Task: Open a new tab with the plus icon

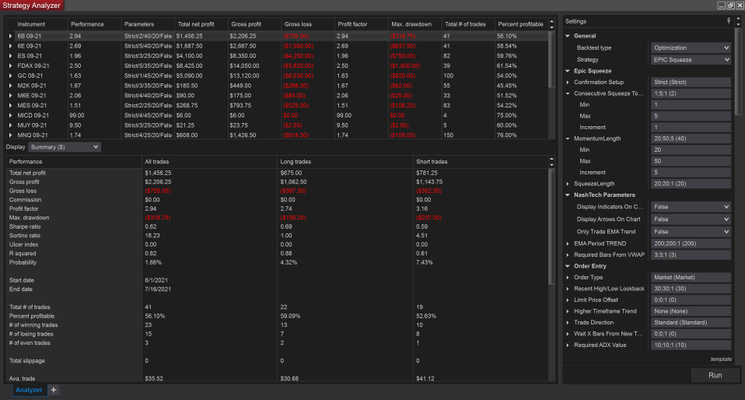Action: click(54, 389)
